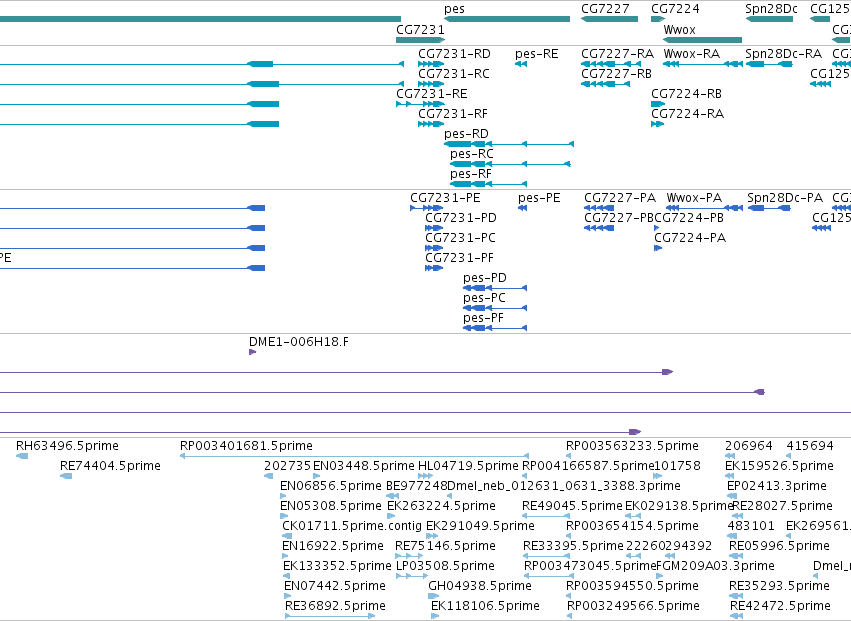The height and width of the screenshot is (621, 851).
Task: Open transcript label pes-RD
Action: [466, 134]
